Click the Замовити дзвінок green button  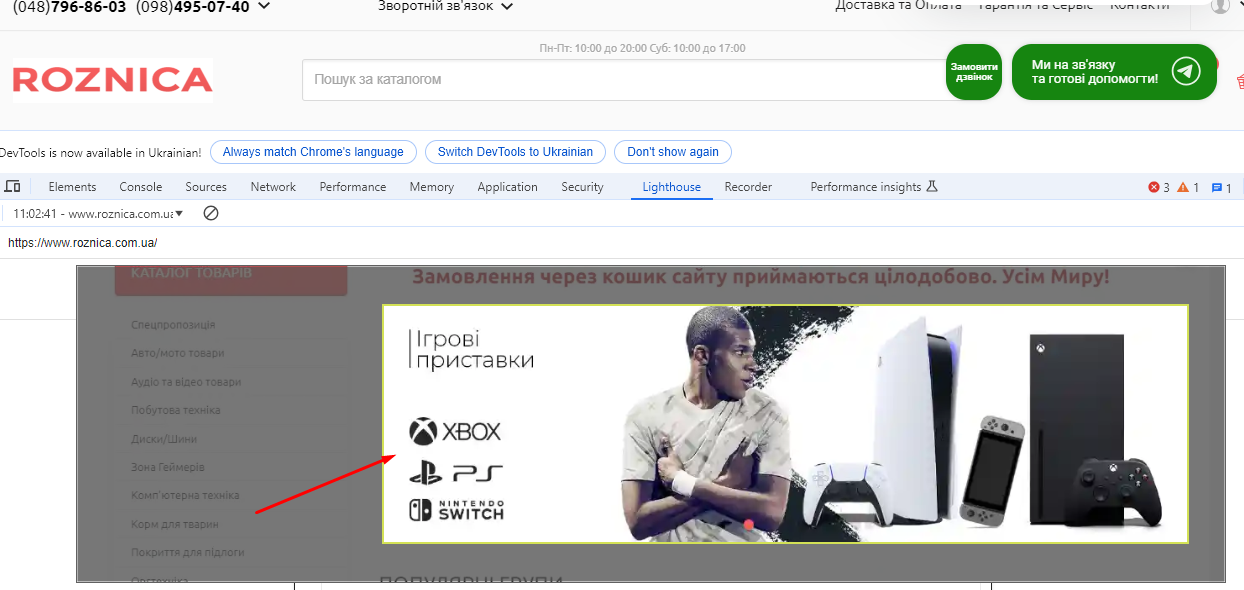pyautogui.click(x=973, y=72)
